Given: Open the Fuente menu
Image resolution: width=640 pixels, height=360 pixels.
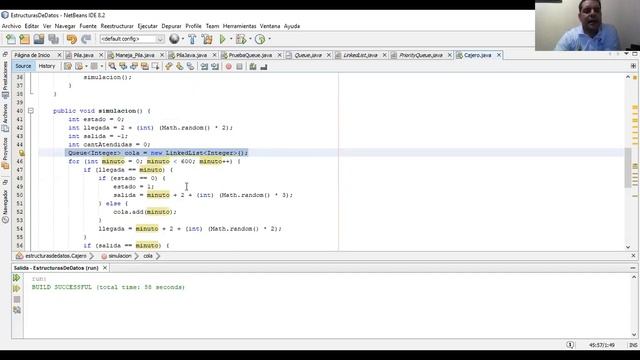Looking at the screenshot, I should coord(88,26).
